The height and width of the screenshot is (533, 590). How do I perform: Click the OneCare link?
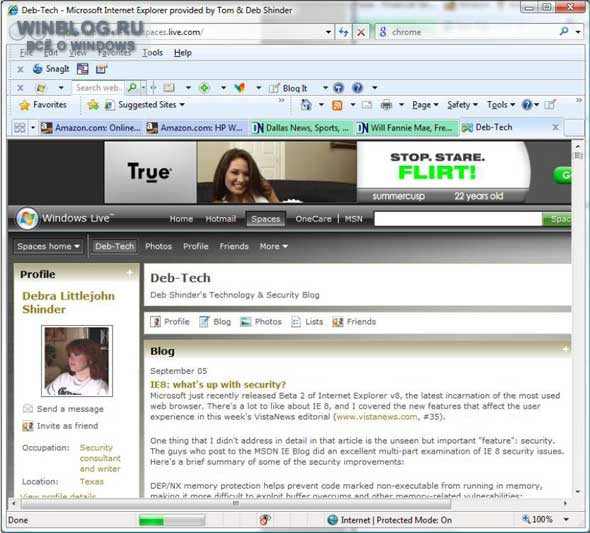(x=313, y=219)
